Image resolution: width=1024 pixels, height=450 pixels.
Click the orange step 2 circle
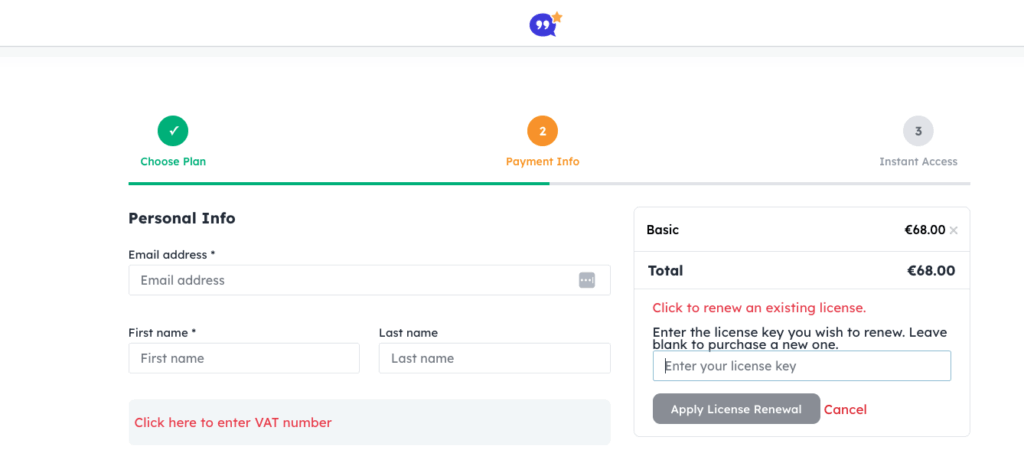pos(542,130)
